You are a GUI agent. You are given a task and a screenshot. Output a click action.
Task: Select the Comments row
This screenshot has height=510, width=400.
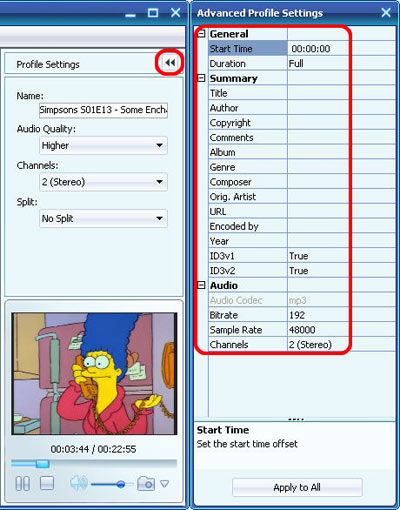click(x=302, y=137)
